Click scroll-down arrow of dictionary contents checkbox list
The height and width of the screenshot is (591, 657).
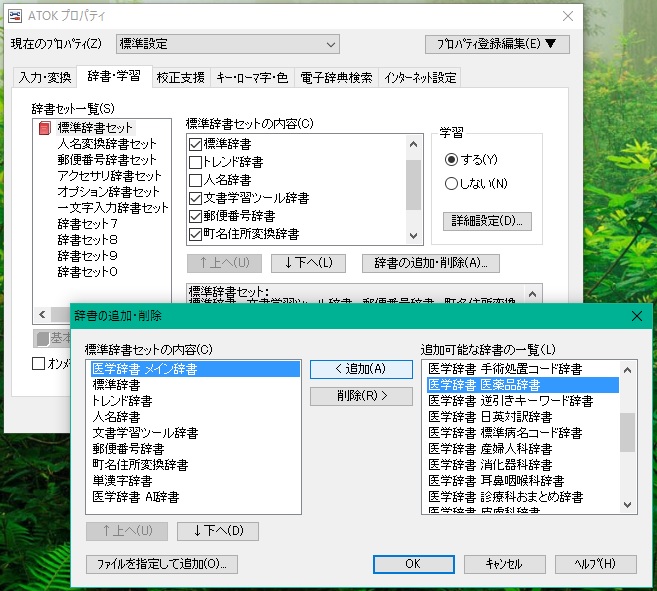414,236
